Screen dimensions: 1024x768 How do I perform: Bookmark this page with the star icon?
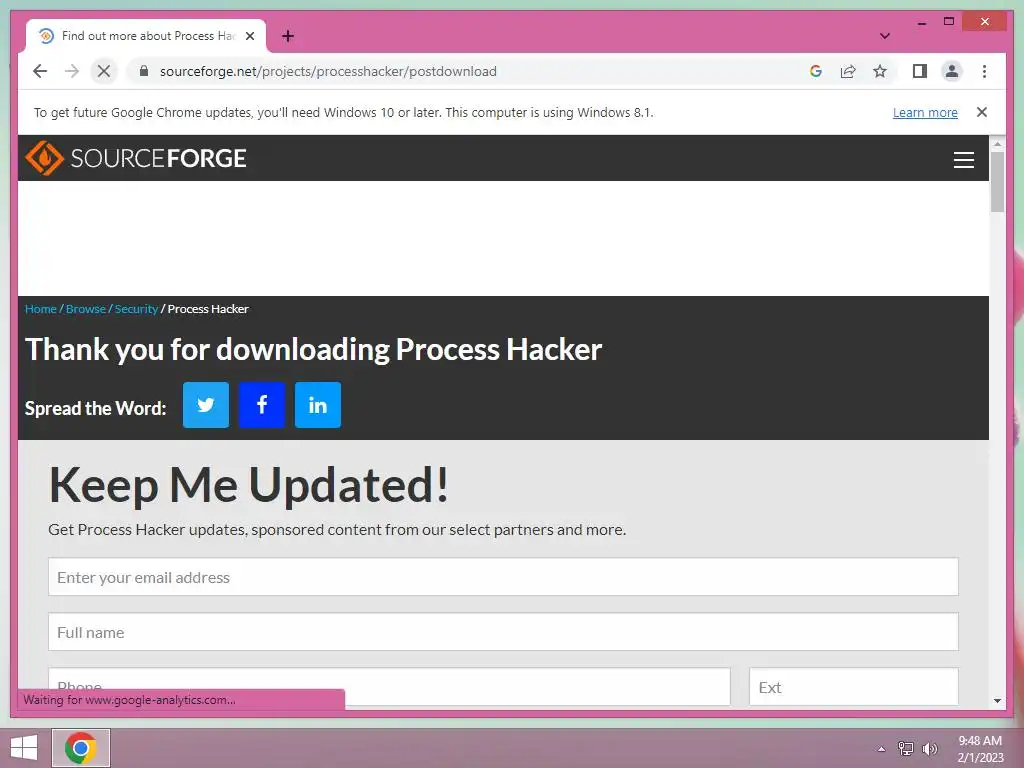pyautogui.click(x=880, y=71)
